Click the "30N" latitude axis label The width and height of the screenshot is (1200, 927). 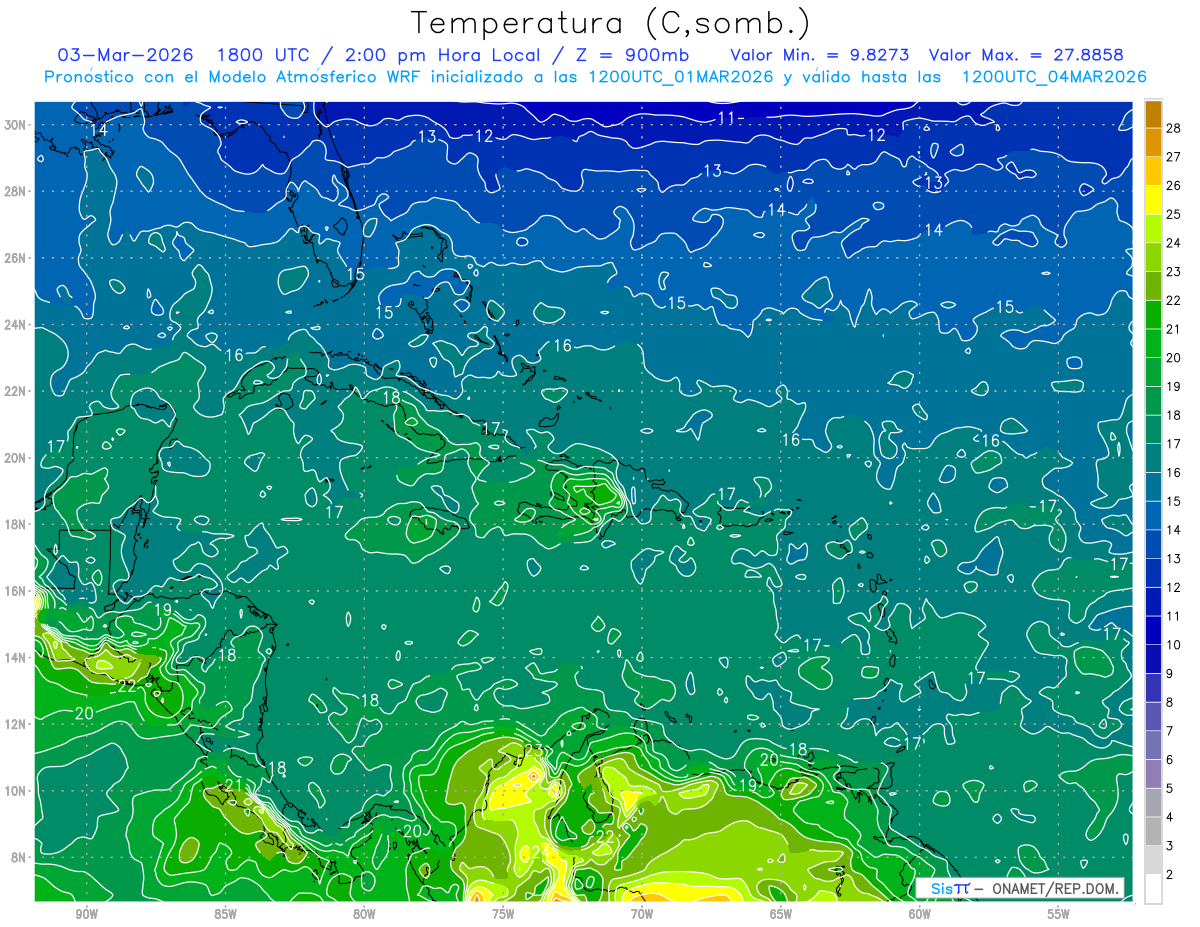click(15, 125)
